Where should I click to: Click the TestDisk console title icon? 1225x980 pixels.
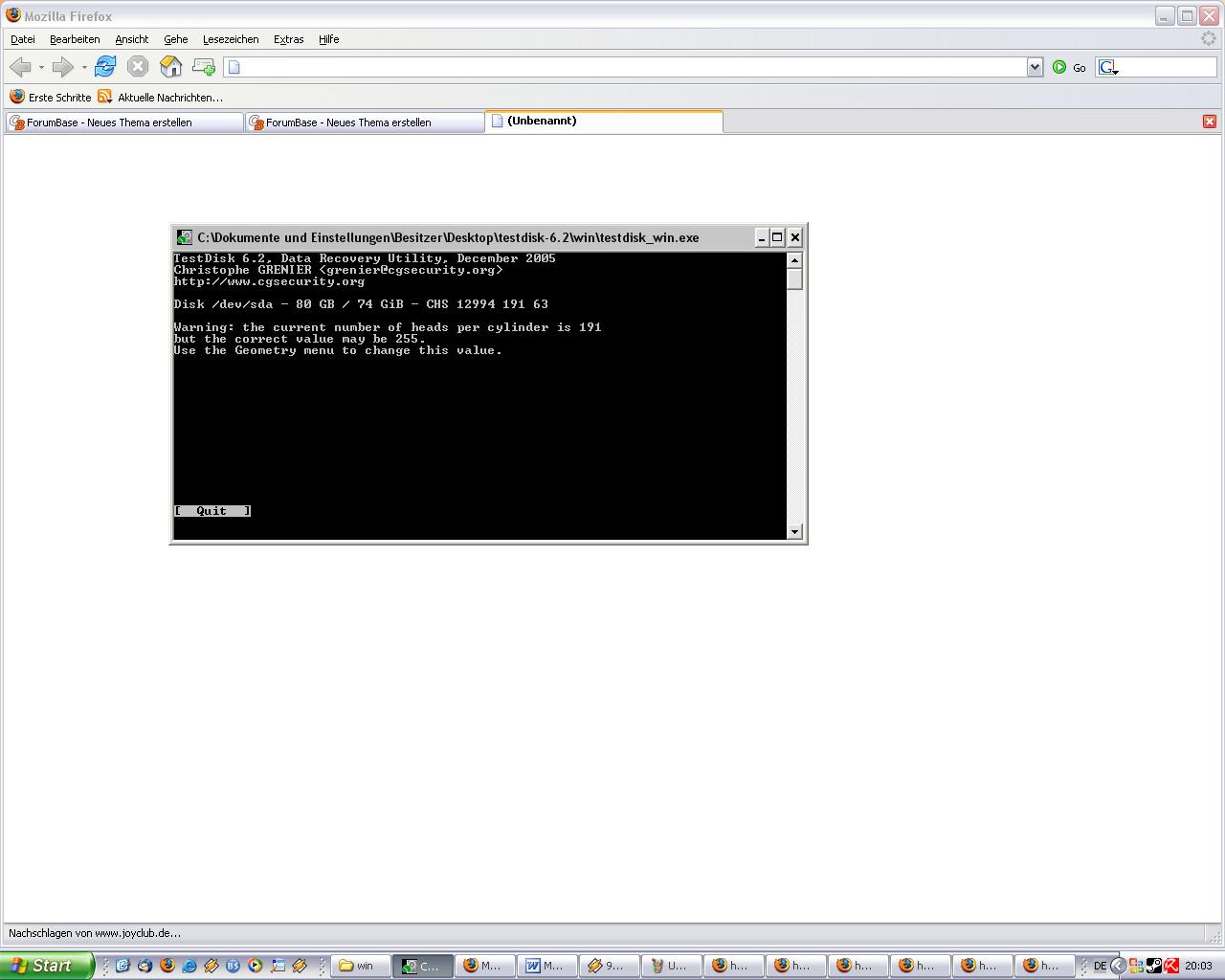184,237
